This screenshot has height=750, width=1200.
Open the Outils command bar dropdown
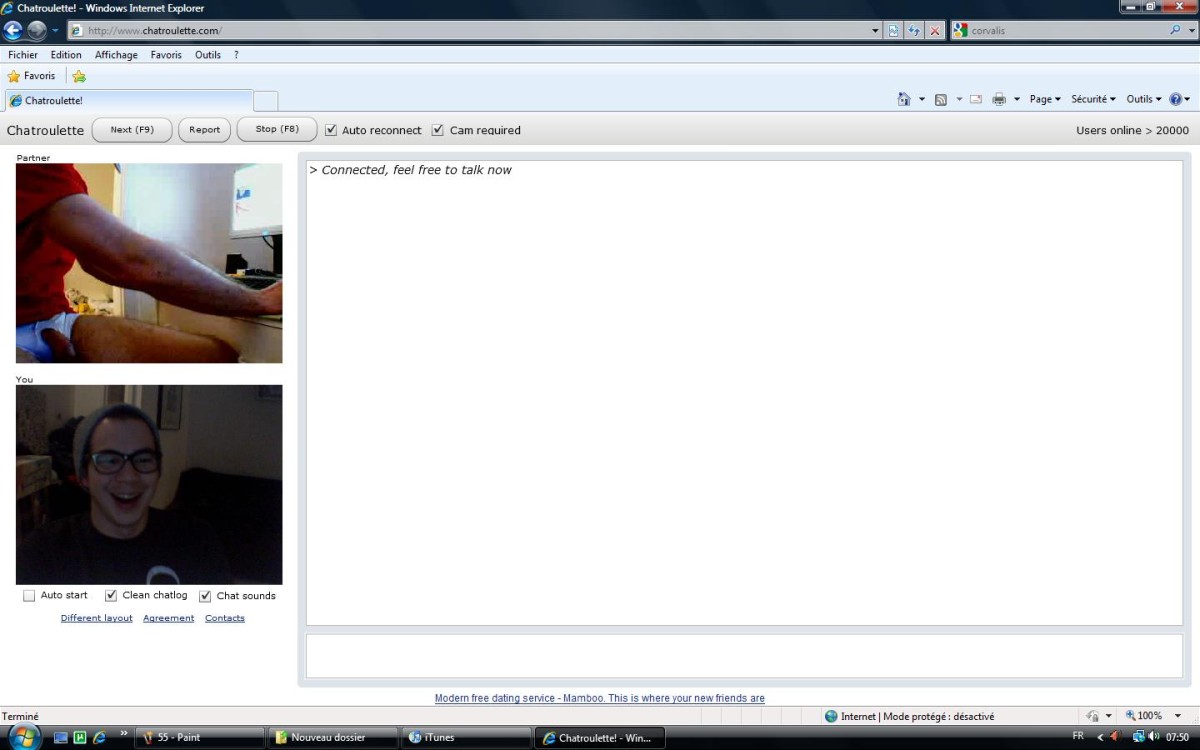[x=1144, y=99]
